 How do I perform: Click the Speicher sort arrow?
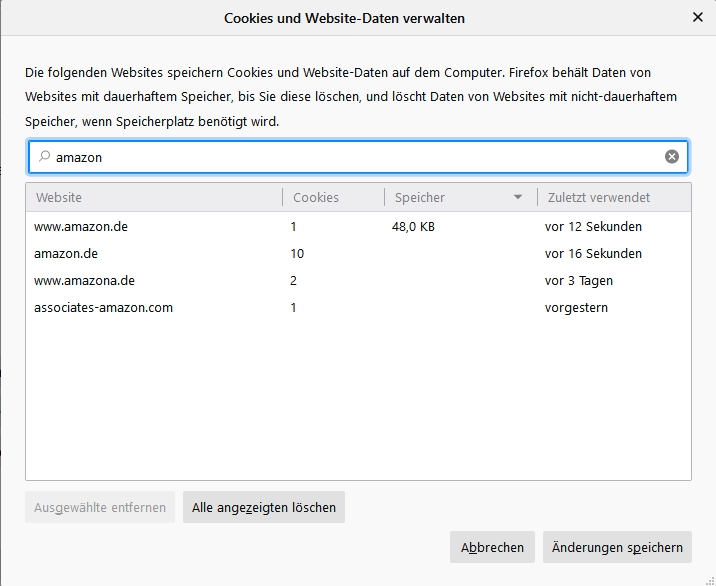[517, 197]
